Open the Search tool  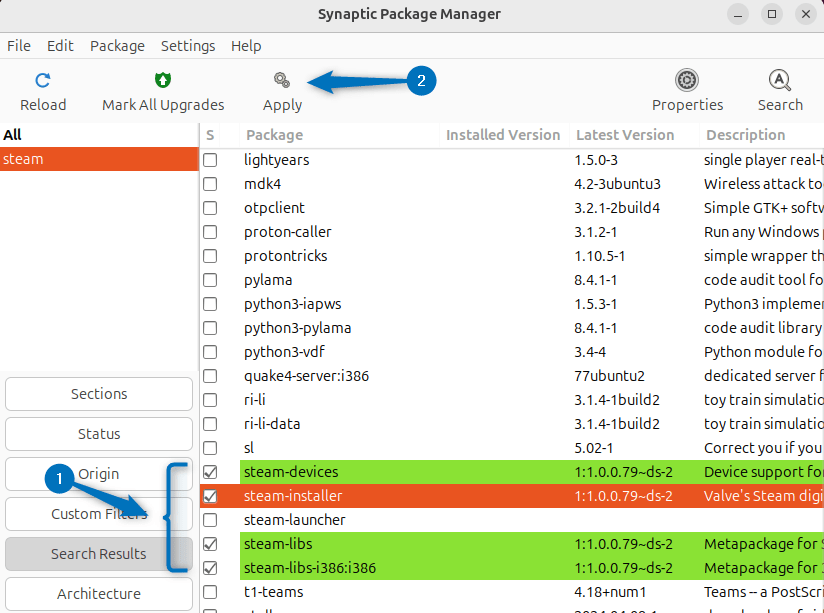click(x=780, y=90)
